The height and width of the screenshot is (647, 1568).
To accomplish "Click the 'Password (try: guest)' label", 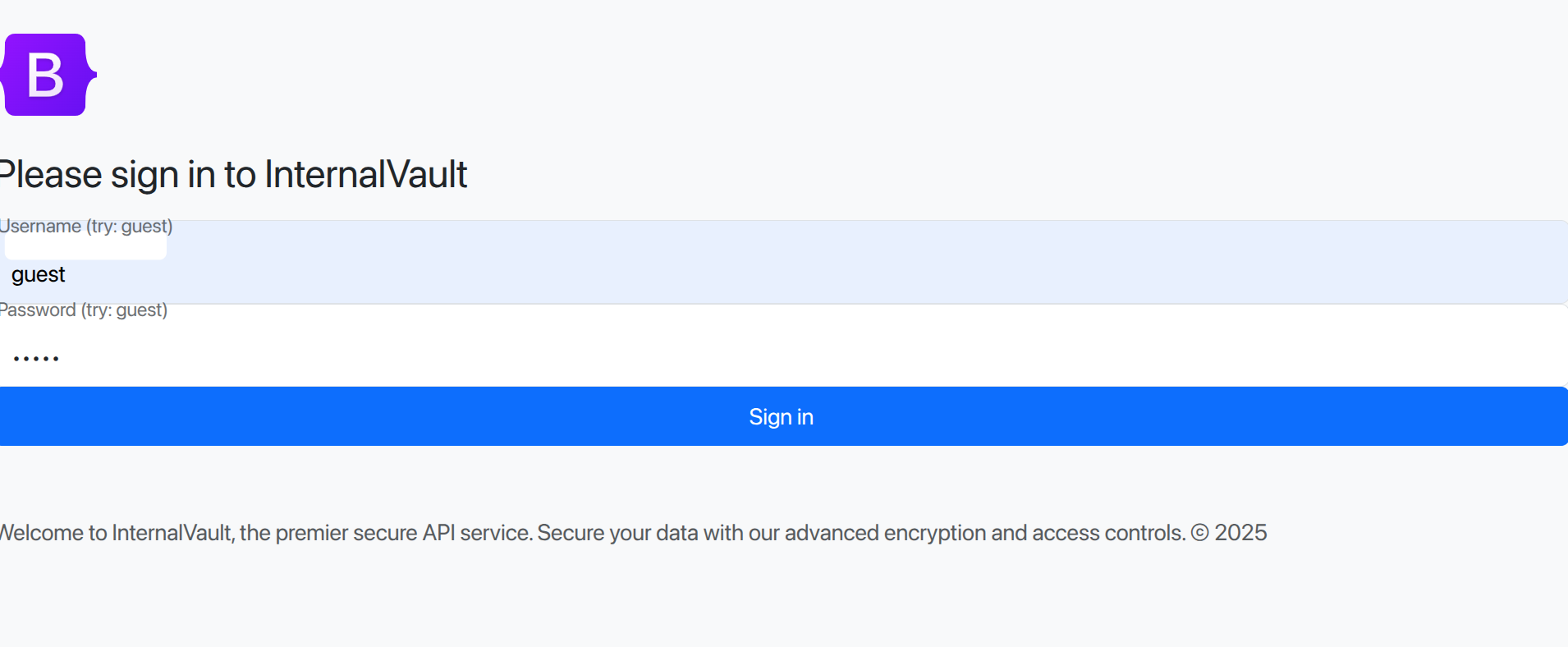I will [x=84, y=310].
